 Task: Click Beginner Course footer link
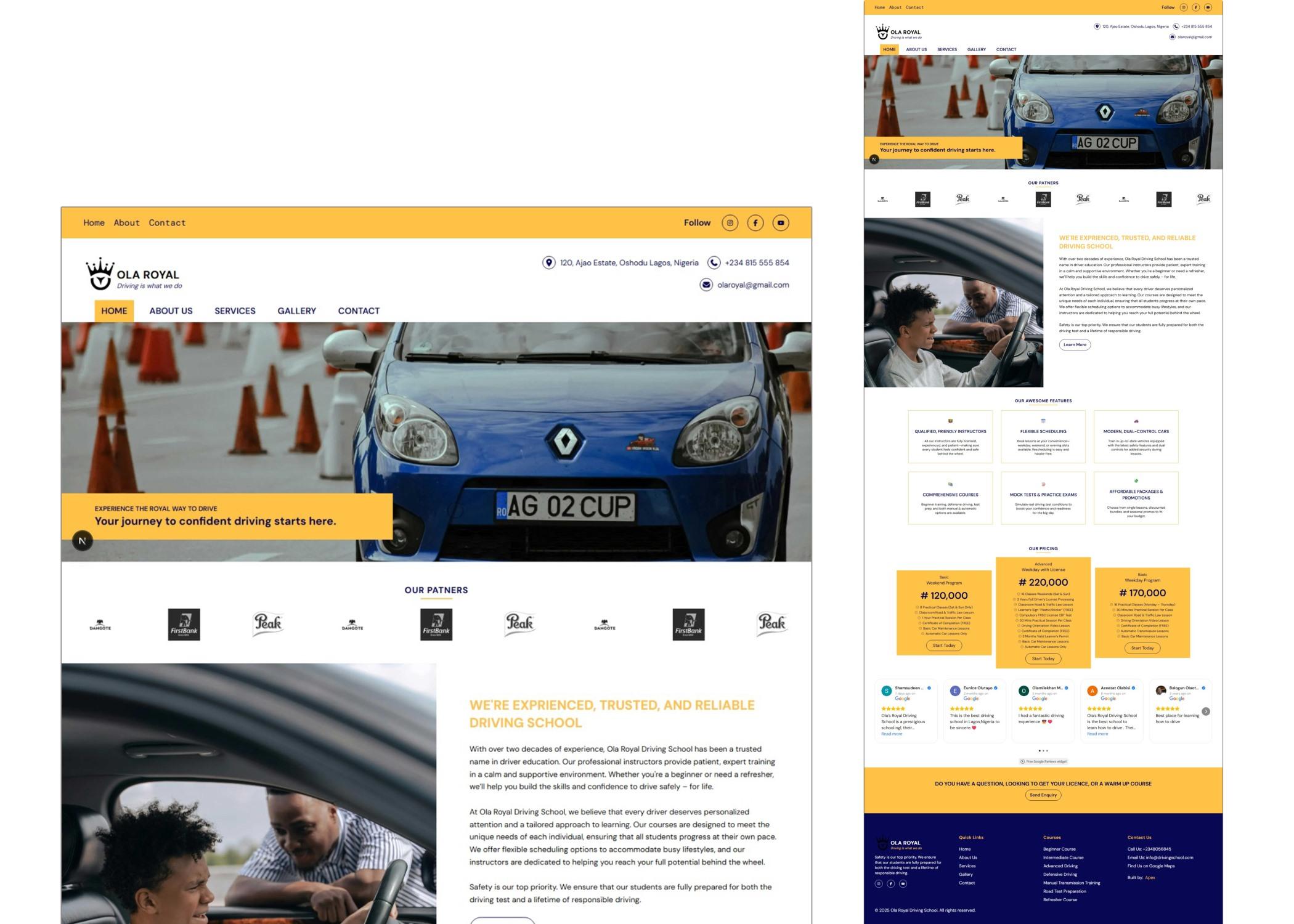point(1059,849)
